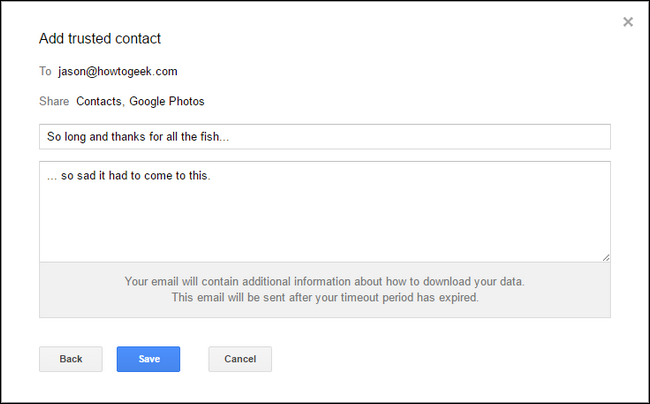Go back with the Back button
Screen dimensions: 650x404
point(71,359)
